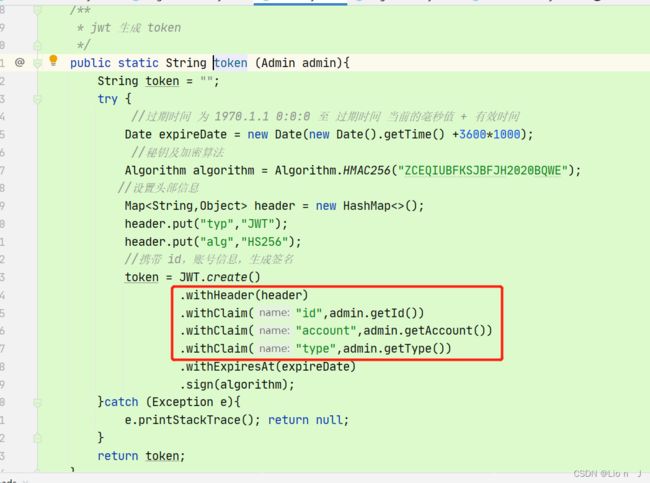The height and width of the screenshot is (483, 650).
Task: Open the yellow lightbulb quick-fix menu
Action: tap(53, 61)
